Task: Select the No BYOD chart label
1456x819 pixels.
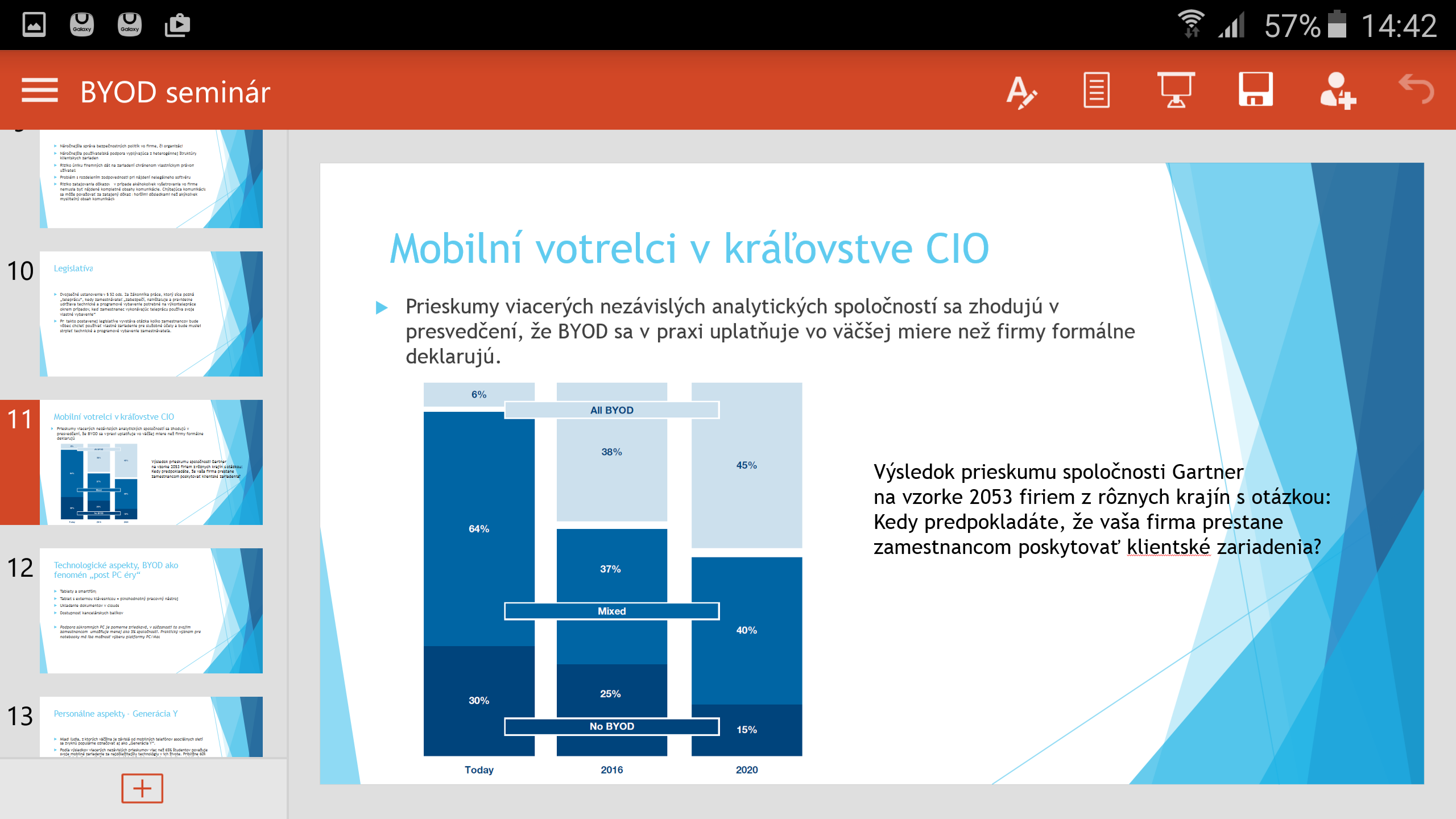Action: 611,726
